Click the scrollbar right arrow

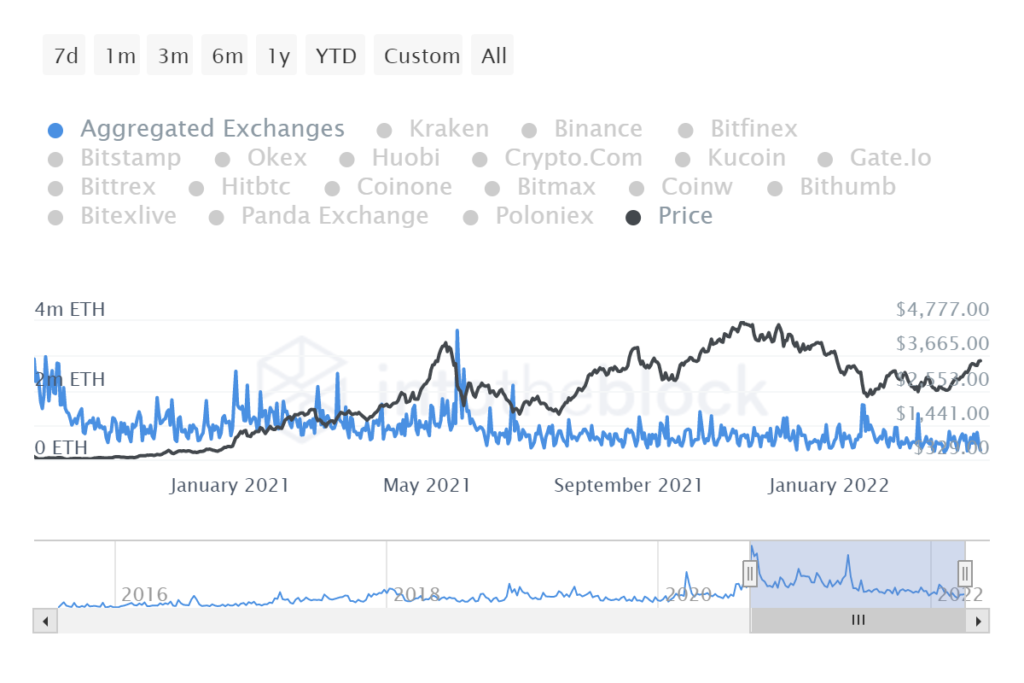[x=978, y=621]
